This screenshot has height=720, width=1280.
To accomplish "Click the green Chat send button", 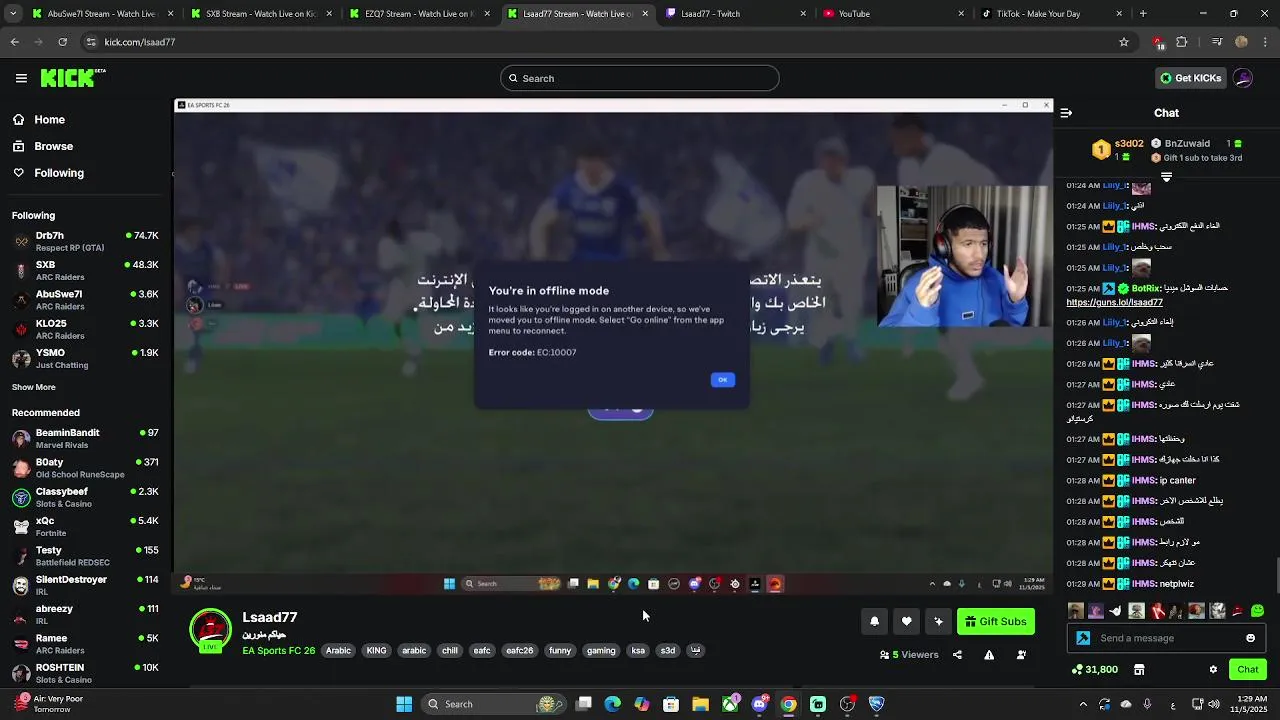I will click(1248, 669).
